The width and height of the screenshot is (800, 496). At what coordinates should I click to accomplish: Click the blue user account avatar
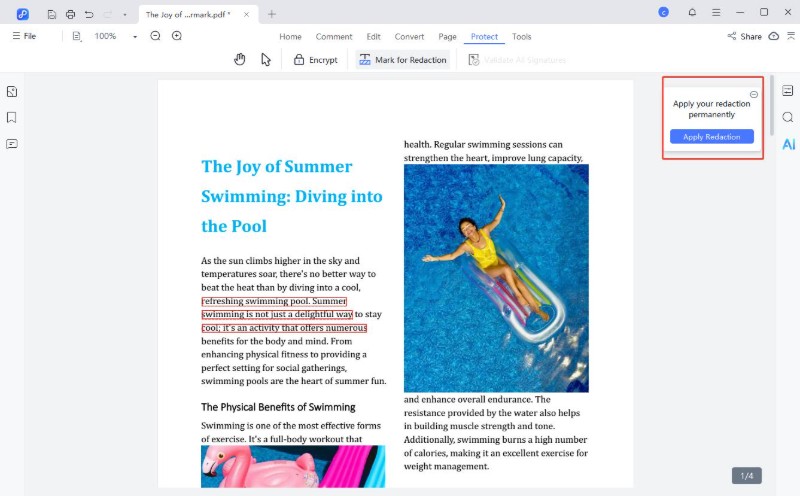pyautogui.click(x=663, y=12)
